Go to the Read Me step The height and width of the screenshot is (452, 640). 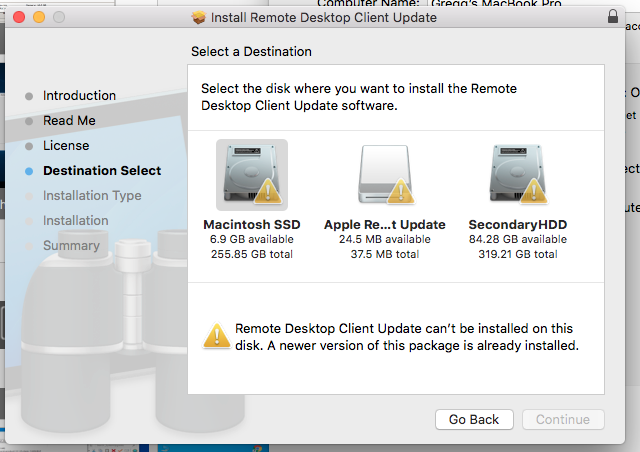tap(69, 121)
